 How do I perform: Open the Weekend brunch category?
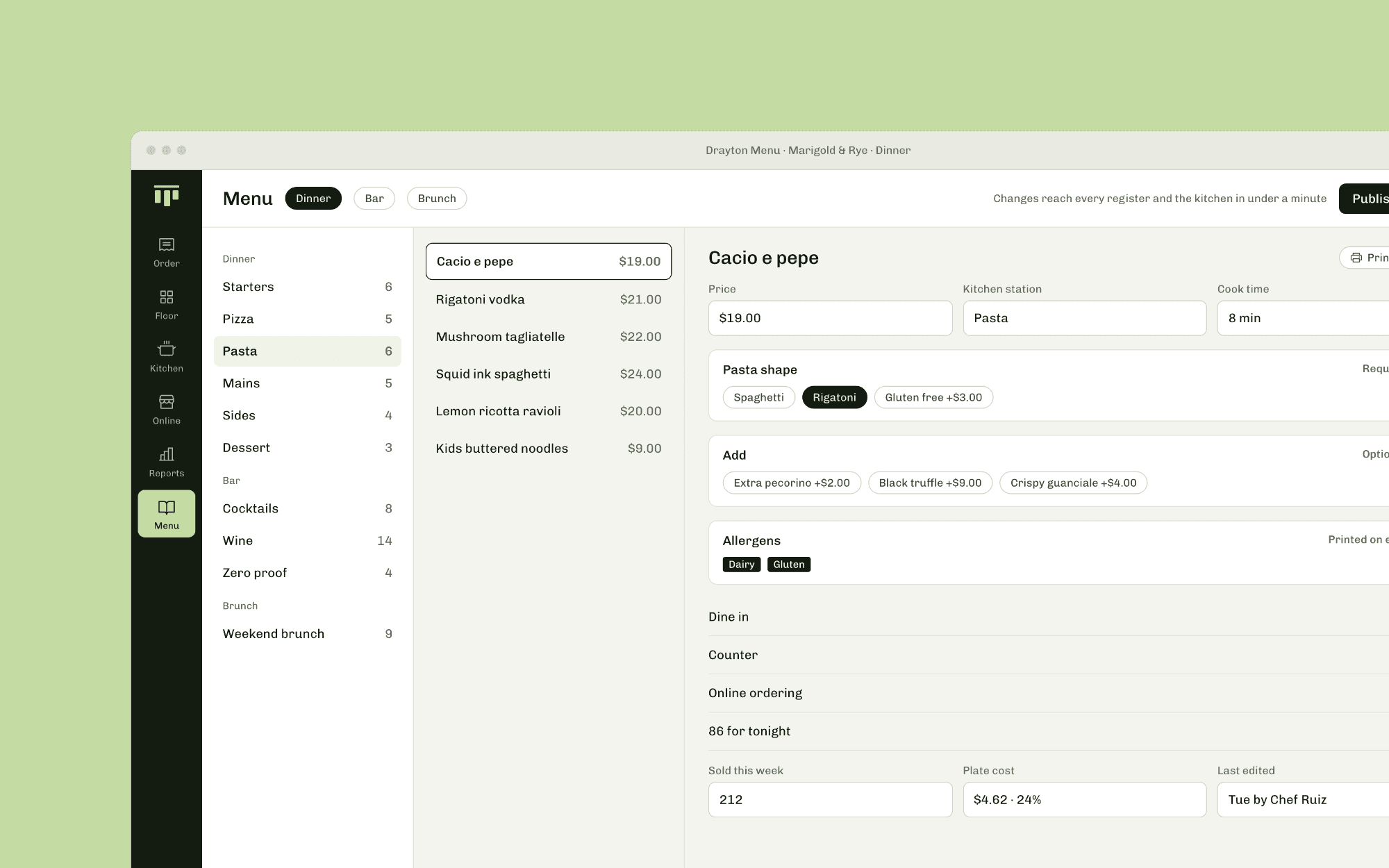(308, 634)
